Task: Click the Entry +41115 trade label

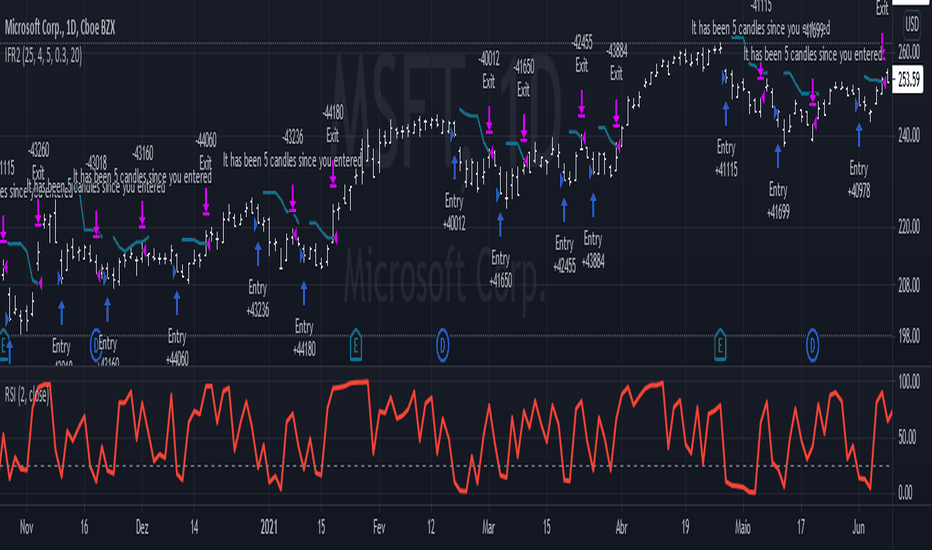Action: pos(726,159)
